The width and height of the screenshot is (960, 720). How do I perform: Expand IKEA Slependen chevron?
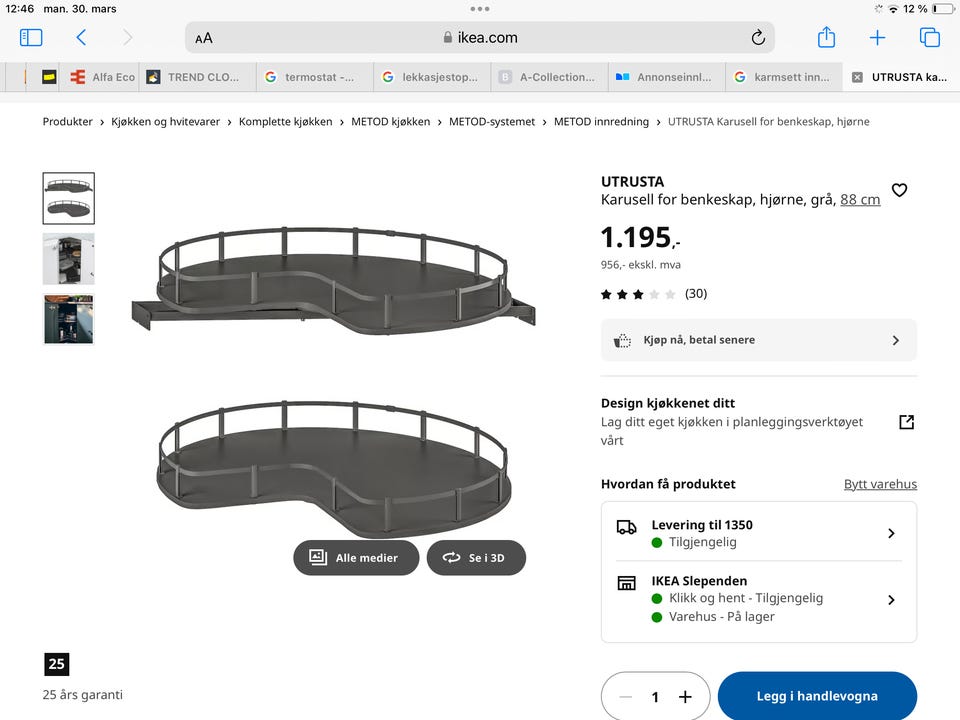(891, 600)
